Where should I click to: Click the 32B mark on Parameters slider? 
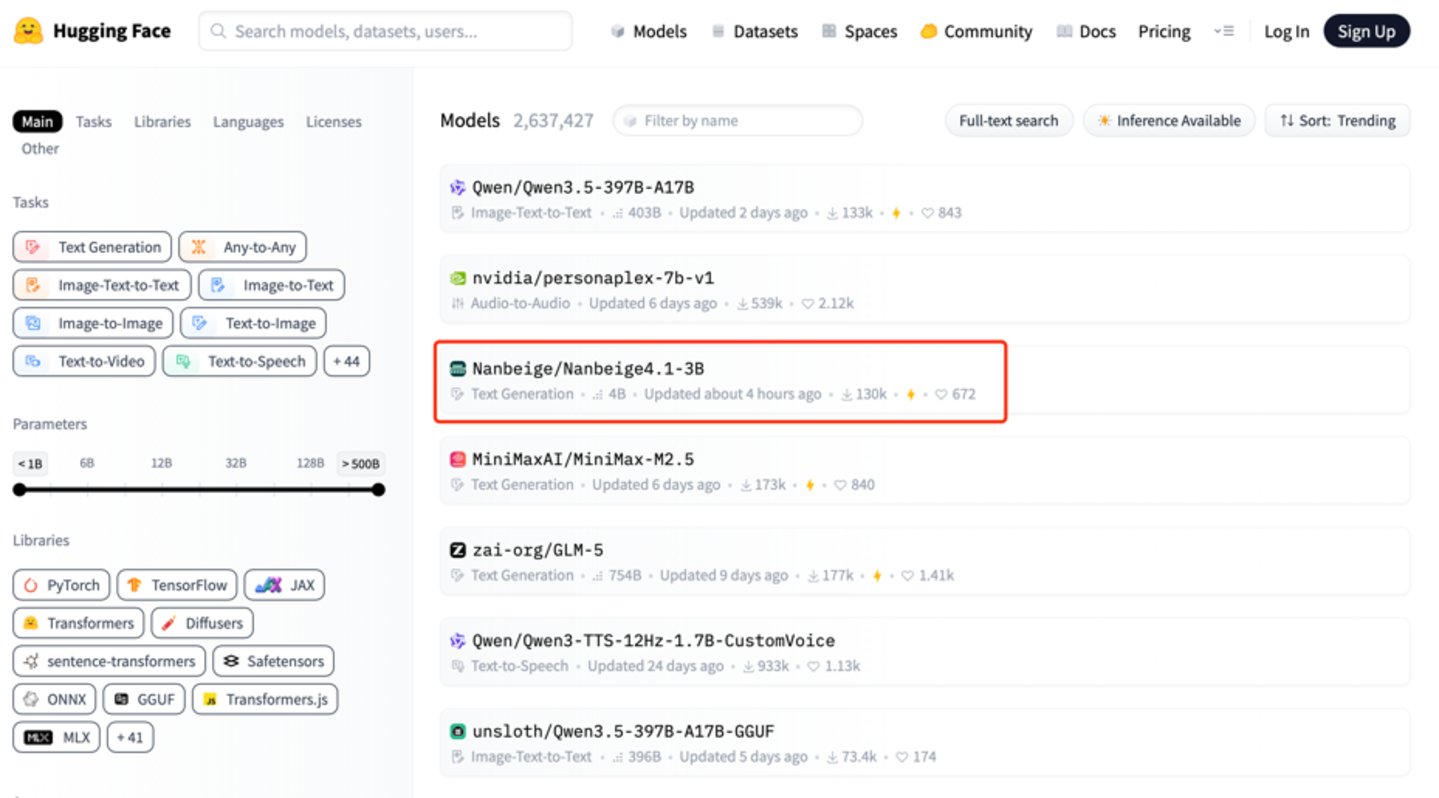(236, 464)
